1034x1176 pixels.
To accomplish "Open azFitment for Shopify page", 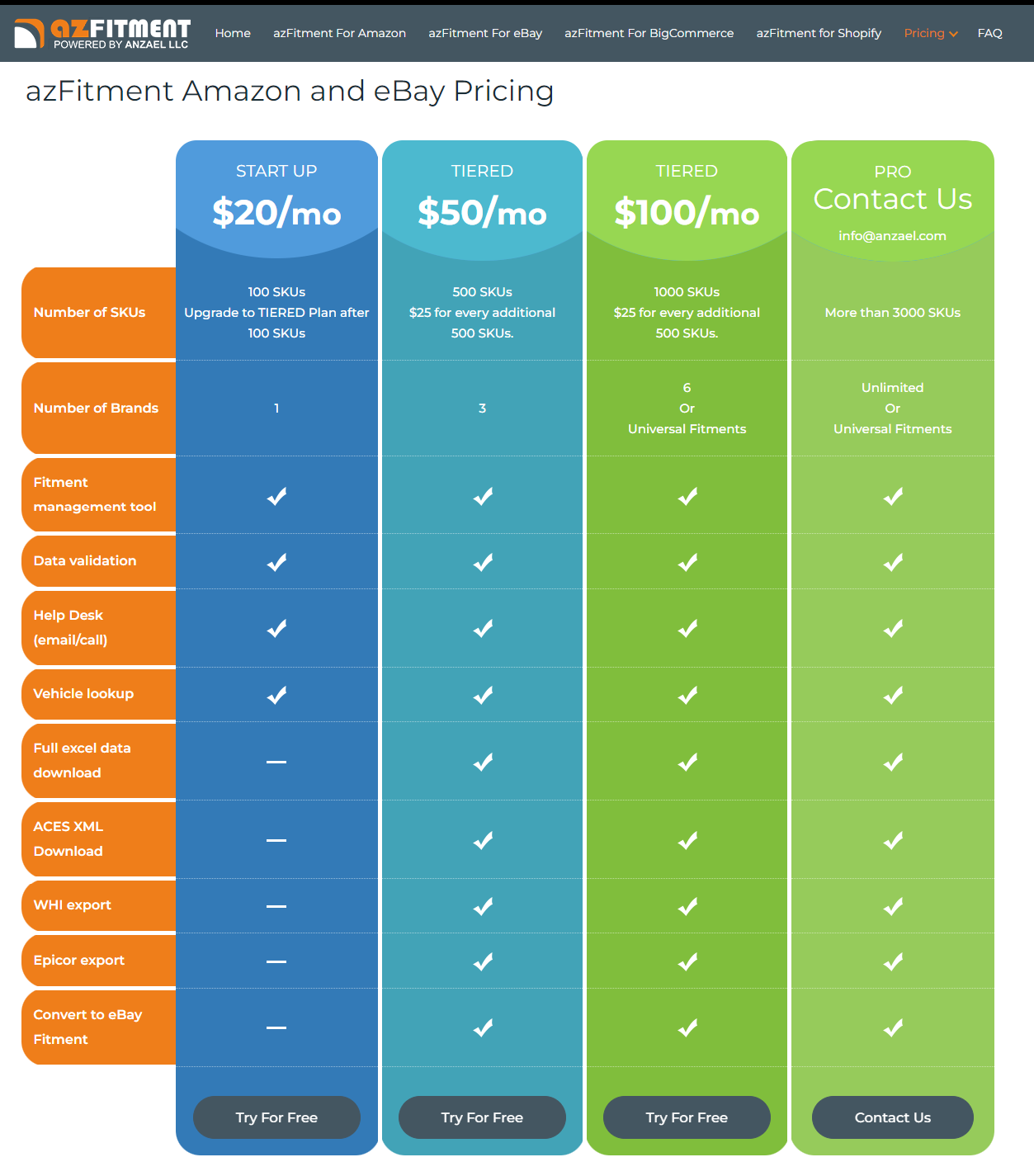I will tap(819, 33).
